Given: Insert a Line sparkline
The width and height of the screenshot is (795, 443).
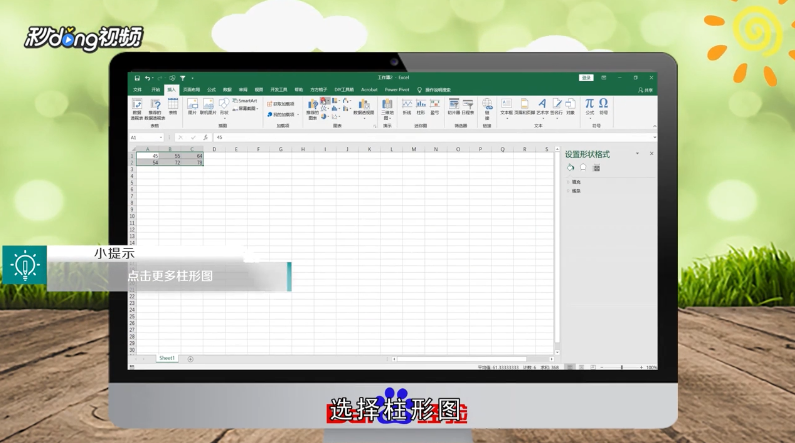Looking at the screenshot, I should [407, 107].
